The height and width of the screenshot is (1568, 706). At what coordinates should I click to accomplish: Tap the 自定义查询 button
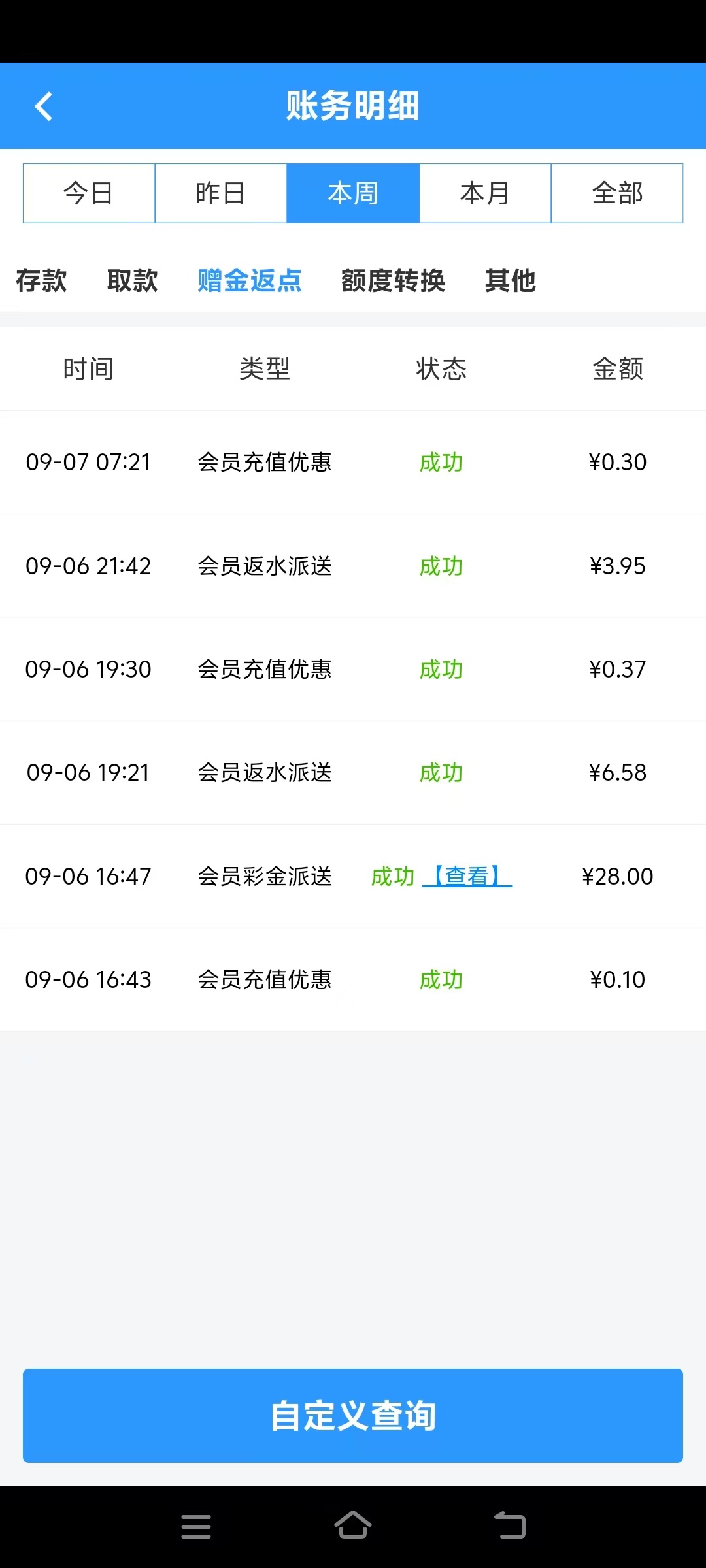(x=353, y=1416)
